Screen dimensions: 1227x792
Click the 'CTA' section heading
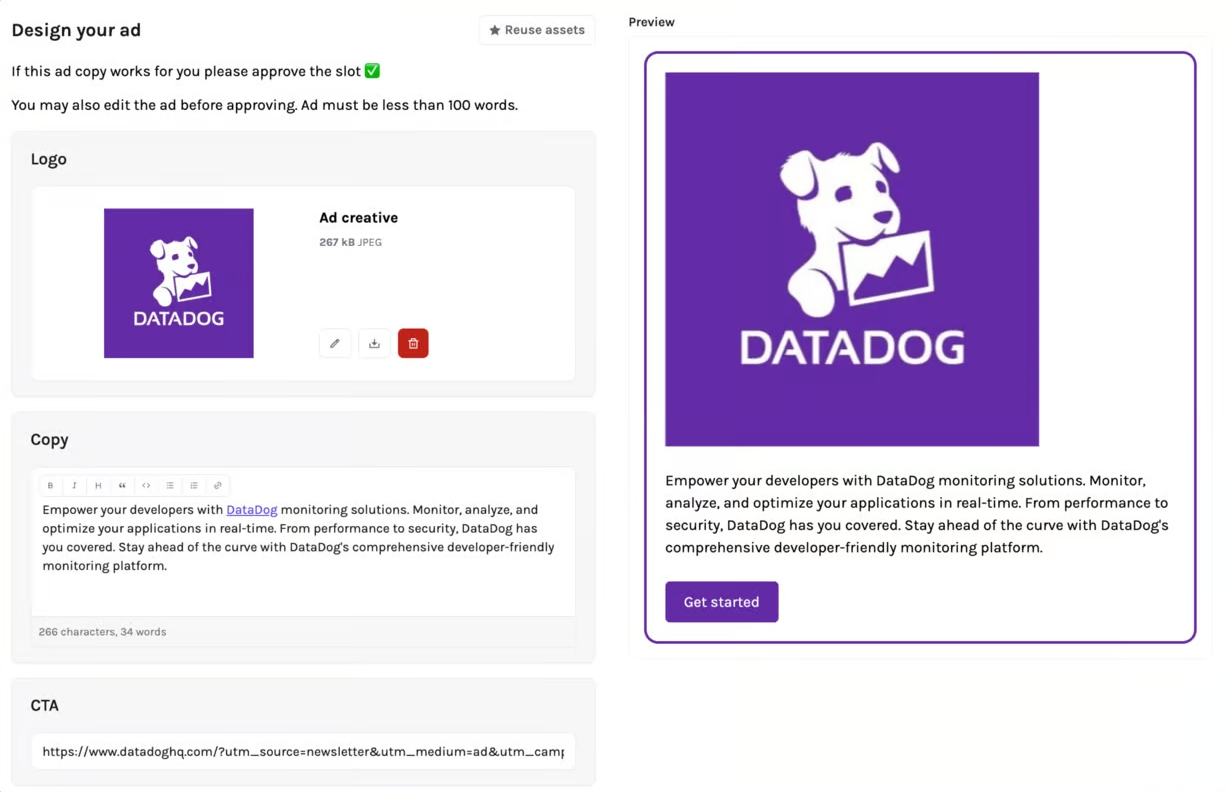click(45, 705)
